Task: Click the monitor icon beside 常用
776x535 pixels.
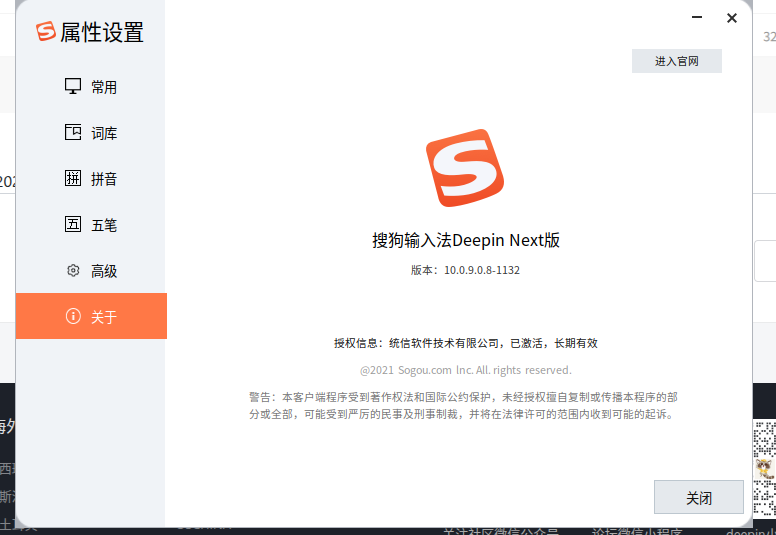Action: [73, 86]
